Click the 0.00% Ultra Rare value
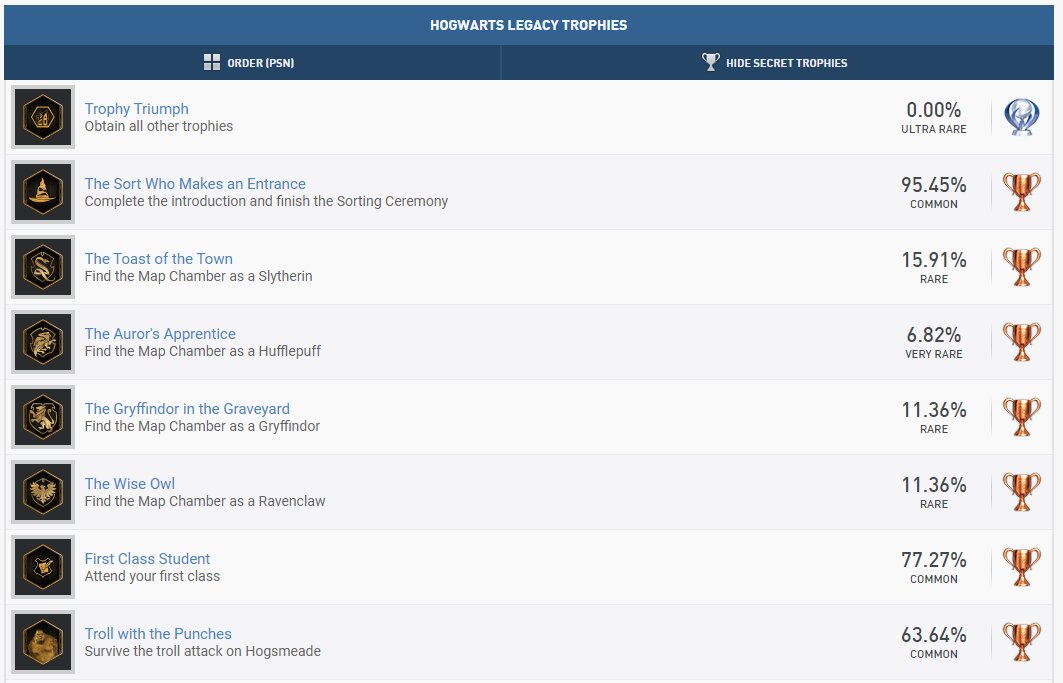 (x=934, y=117)
